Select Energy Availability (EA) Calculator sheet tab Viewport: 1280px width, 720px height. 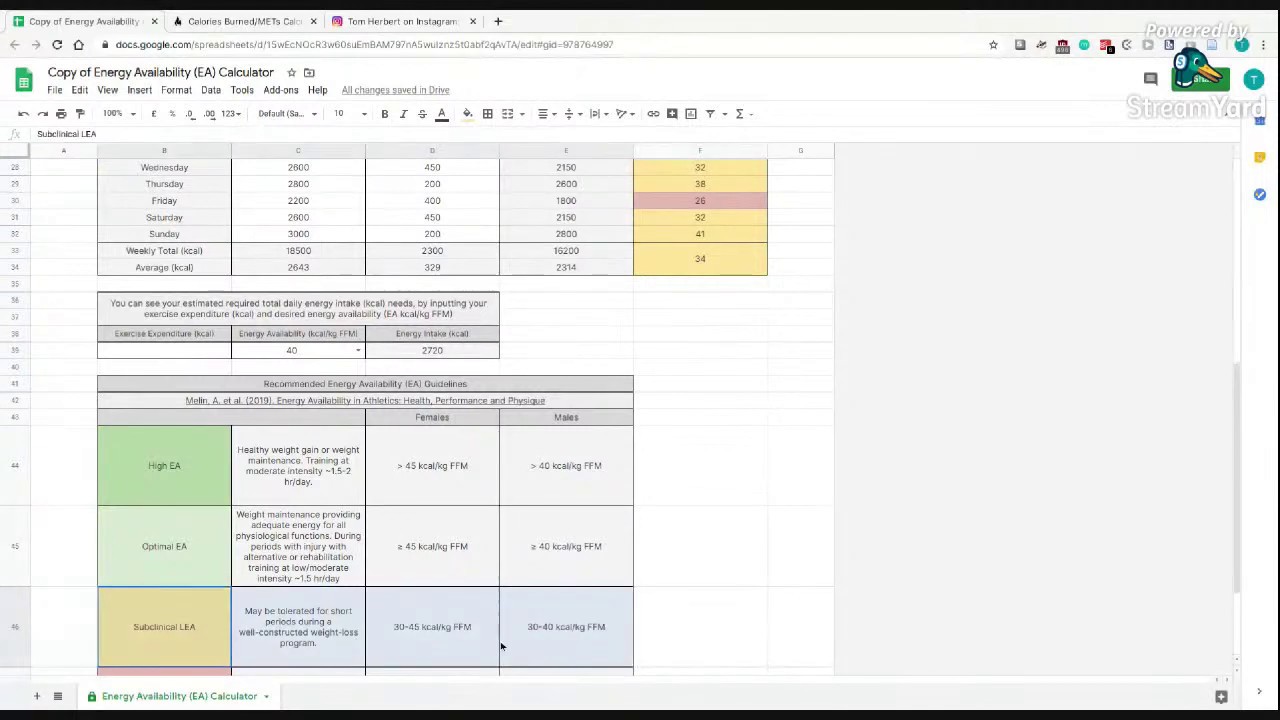pos(178,696)
